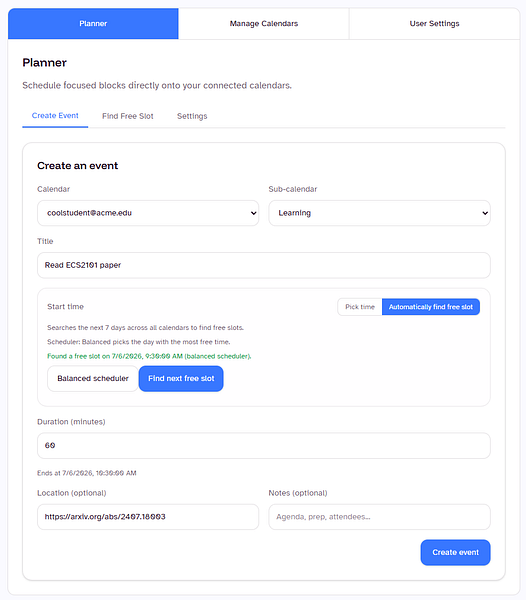Viewport: 526px width, 600px height.
Task: Click the Duration minutes input field
Action: tap(264, 445)
